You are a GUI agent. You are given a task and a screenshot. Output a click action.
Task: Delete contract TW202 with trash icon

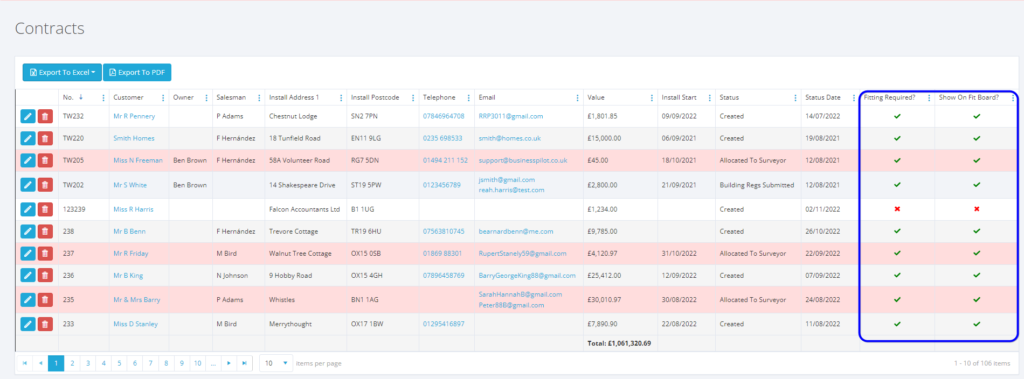45,185
